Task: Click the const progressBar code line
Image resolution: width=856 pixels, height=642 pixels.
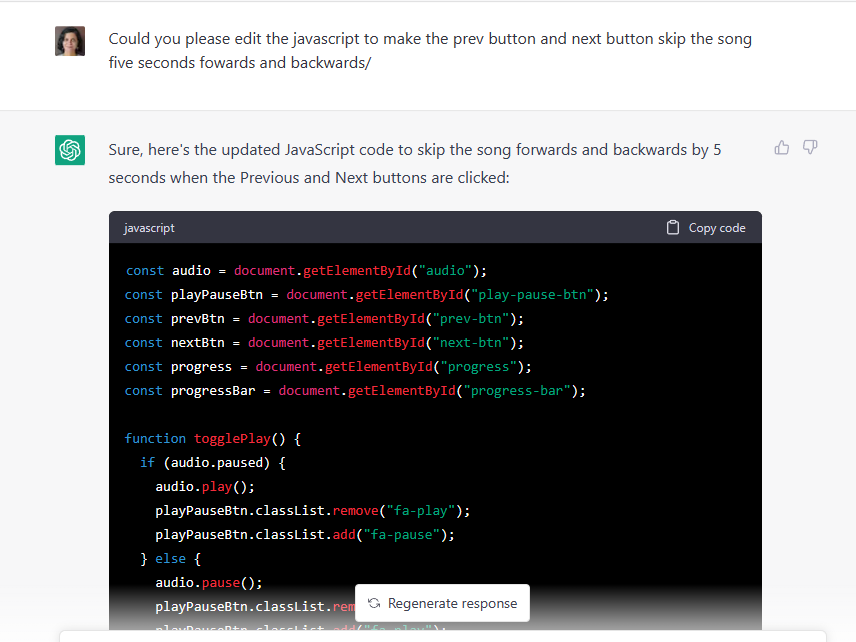Action: pyautogui.click(x=354, y=390)
